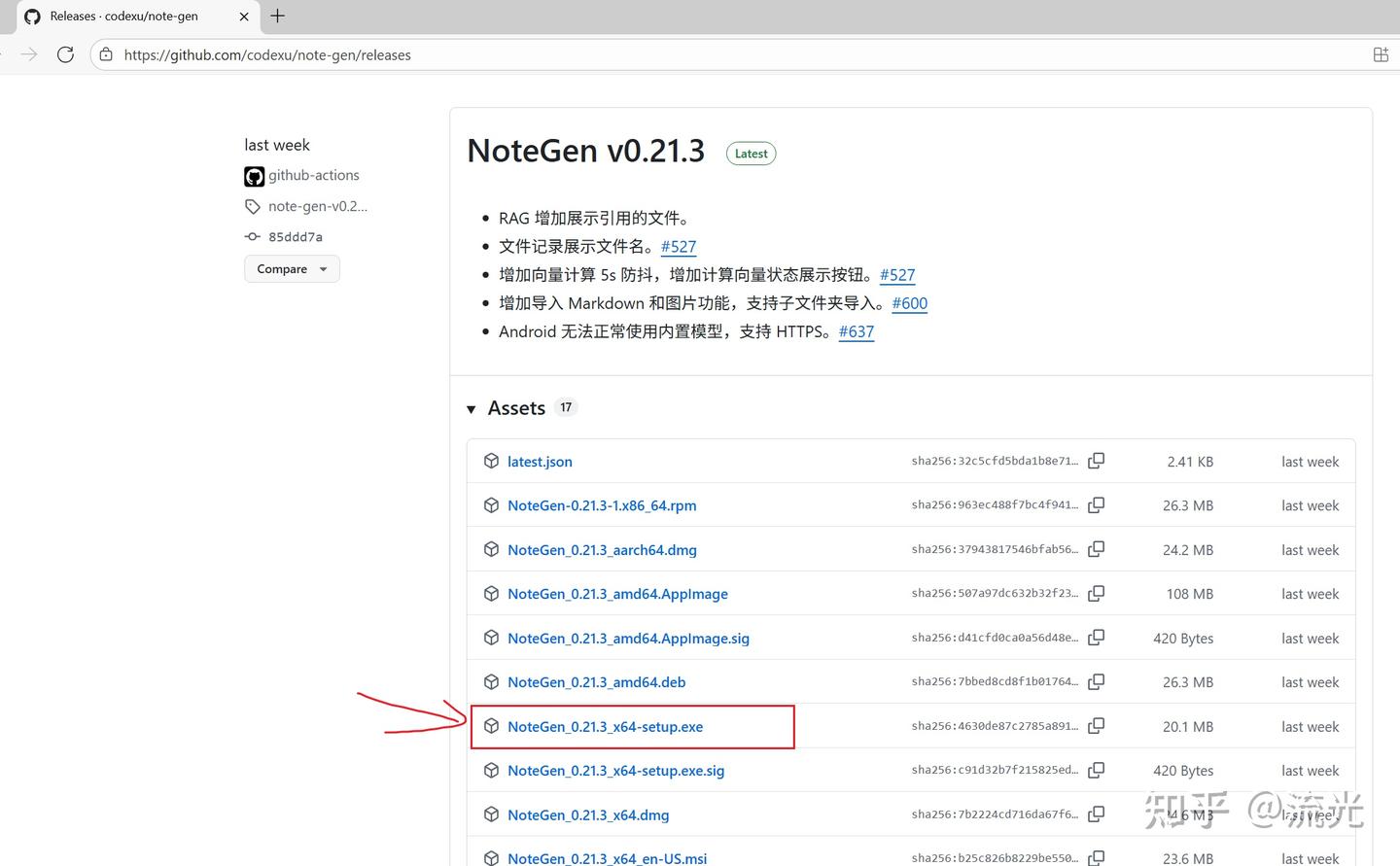Screen dimensions: 1400x866
Task: Click the split-screen icon right of address bar
Action: click(1381, 54)
